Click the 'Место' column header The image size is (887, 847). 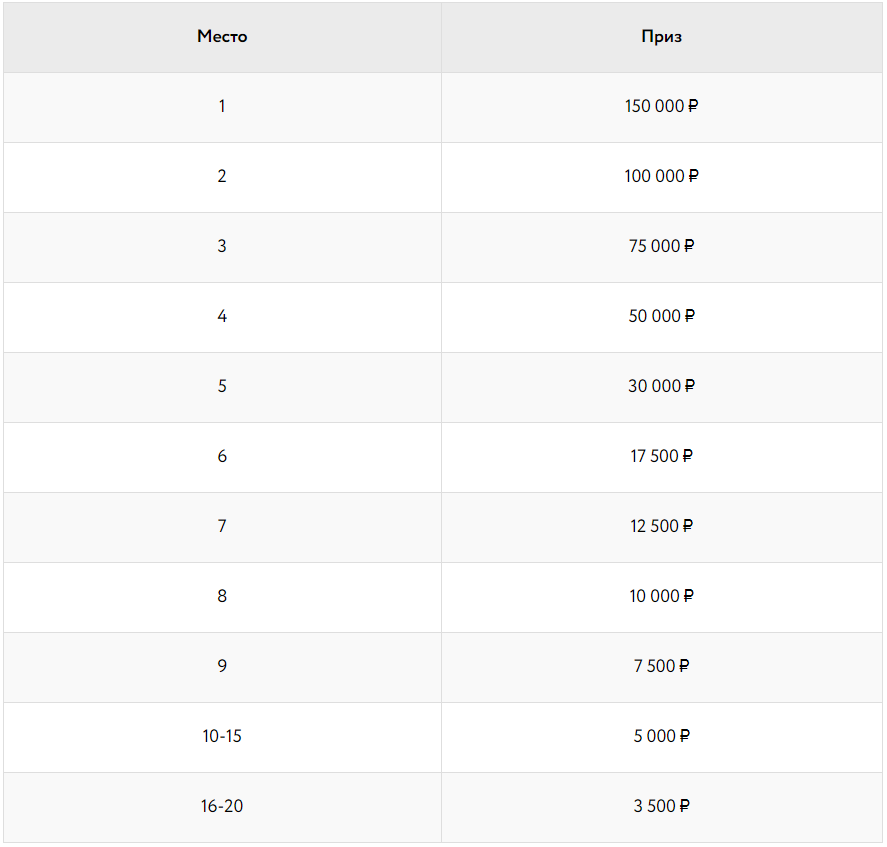(x=222, y=37)
